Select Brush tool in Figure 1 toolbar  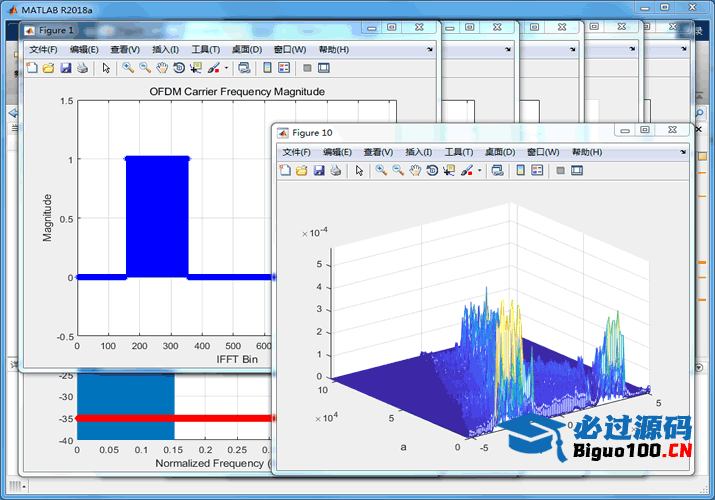point(213,68)
